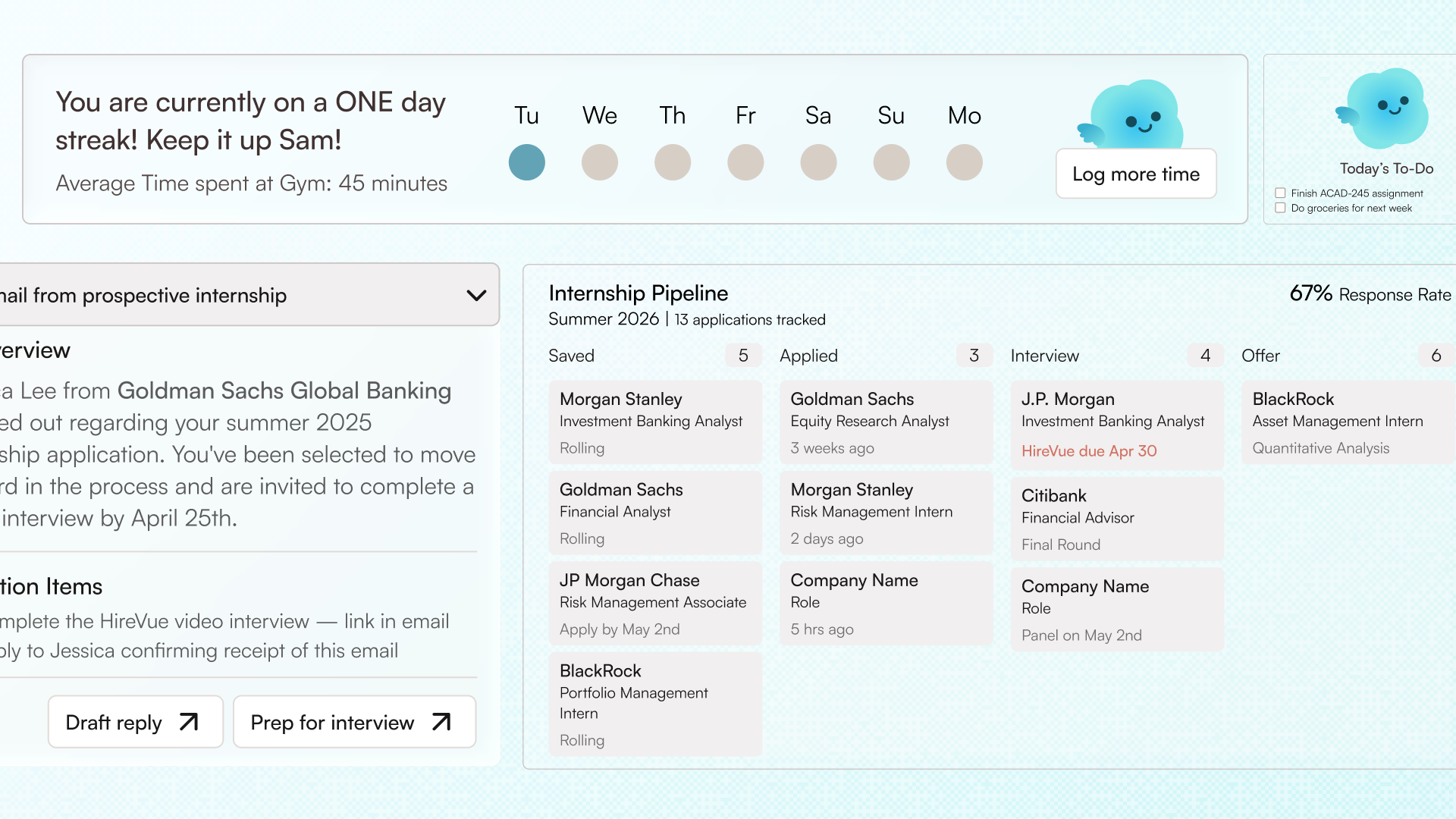Click the Draft reply button
1456x819 pixels.
(136, 722)
